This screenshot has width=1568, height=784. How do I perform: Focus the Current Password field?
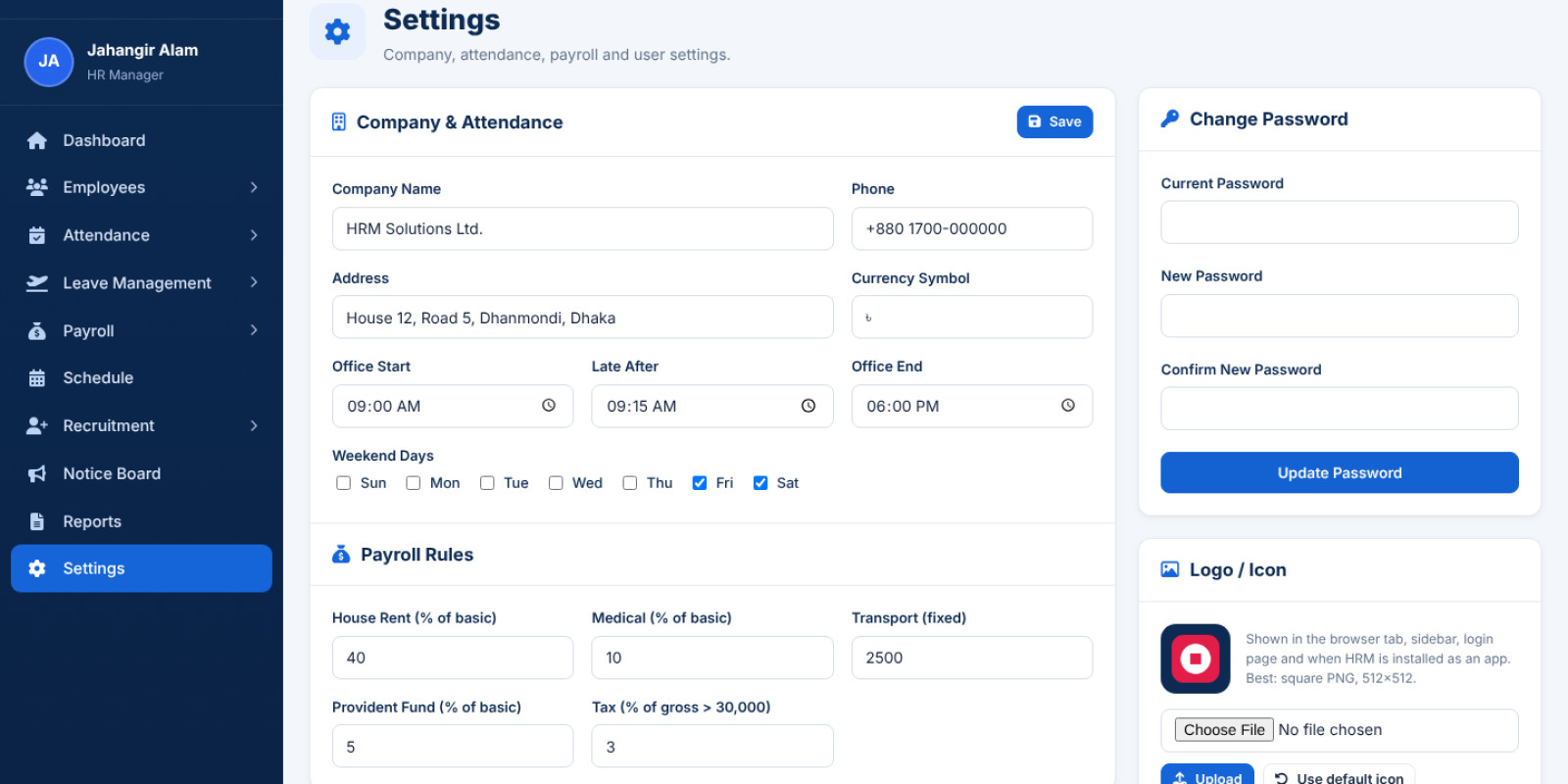click(x=1340, y=222)
